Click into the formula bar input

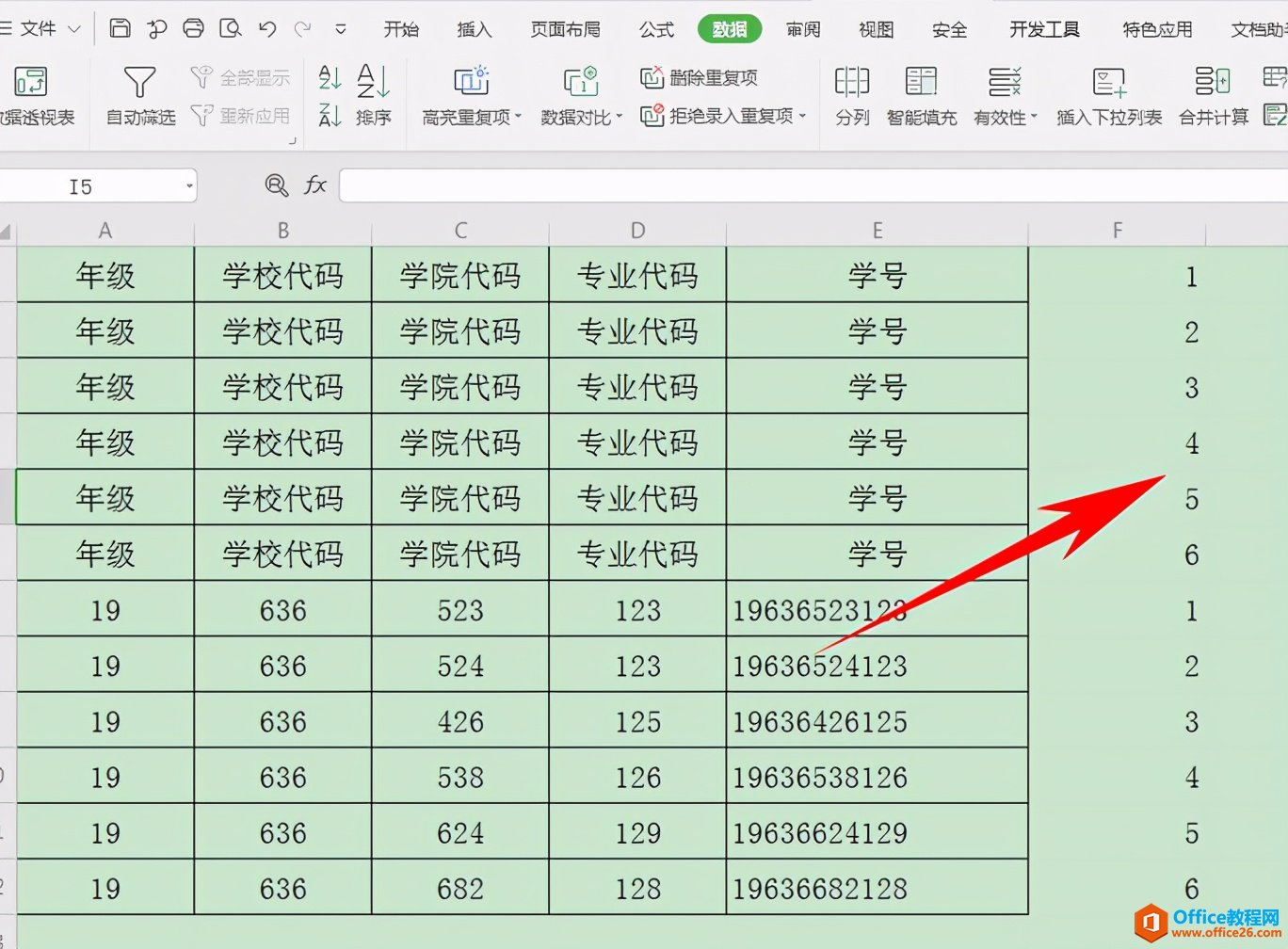tap(813, 186)
